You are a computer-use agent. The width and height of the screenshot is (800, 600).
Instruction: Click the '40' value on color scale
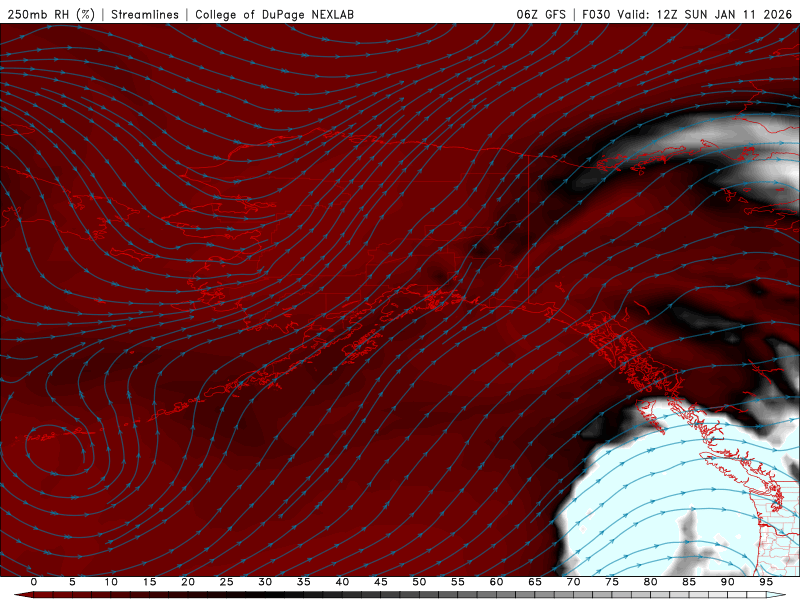(342, 582)
